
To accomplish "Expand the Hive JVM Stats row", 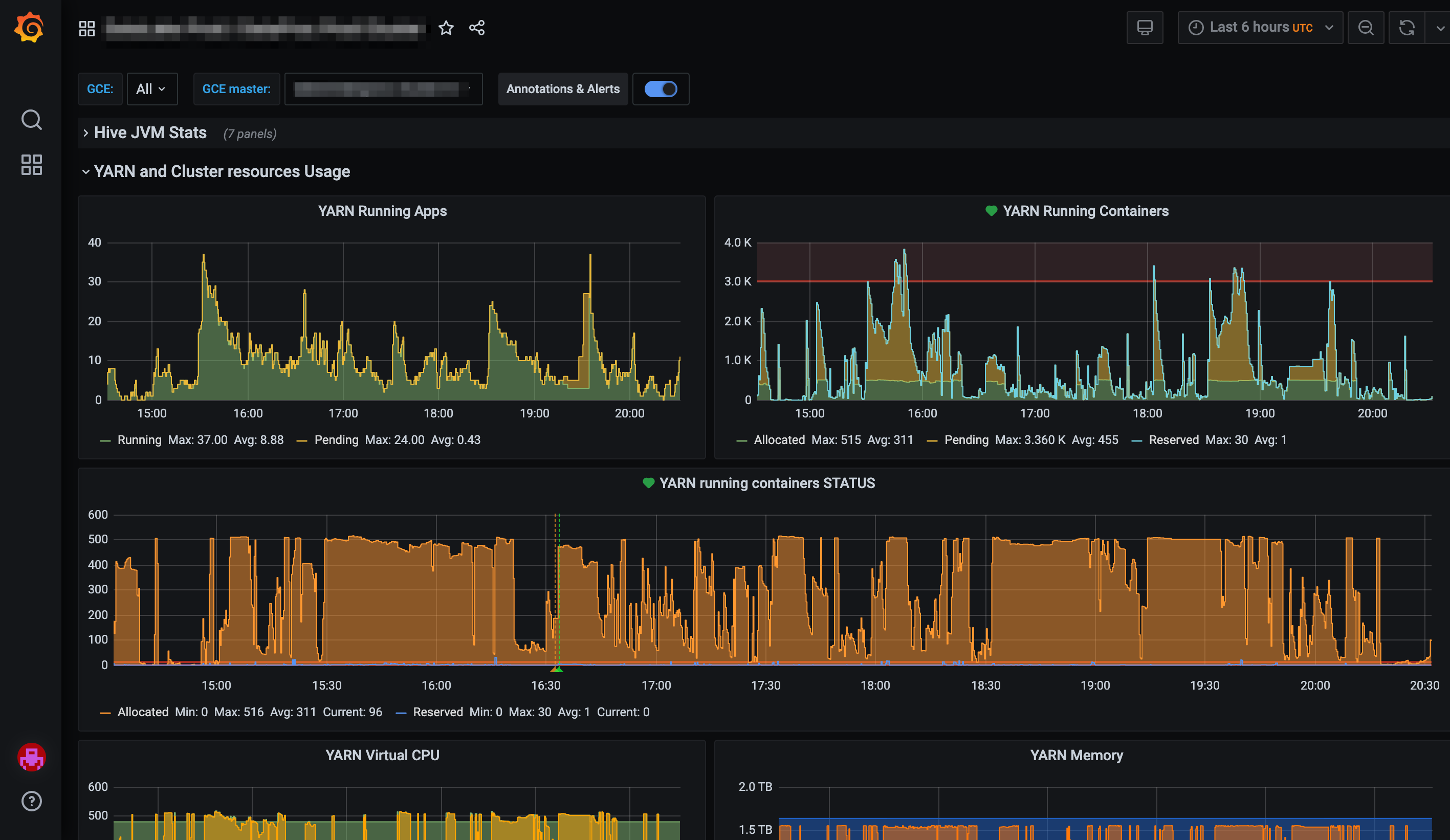I will pos(150,133).
